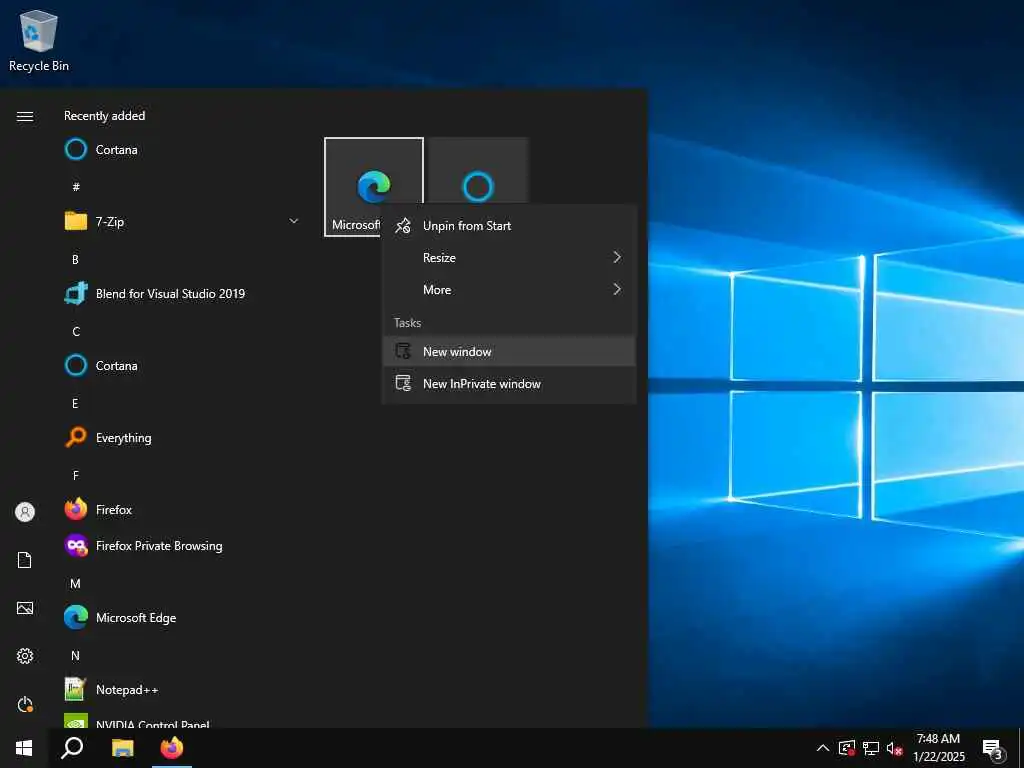Open the user account icon
Image resolution: width=1024 pixels, height=768 pixels.
tap(25, 512)
